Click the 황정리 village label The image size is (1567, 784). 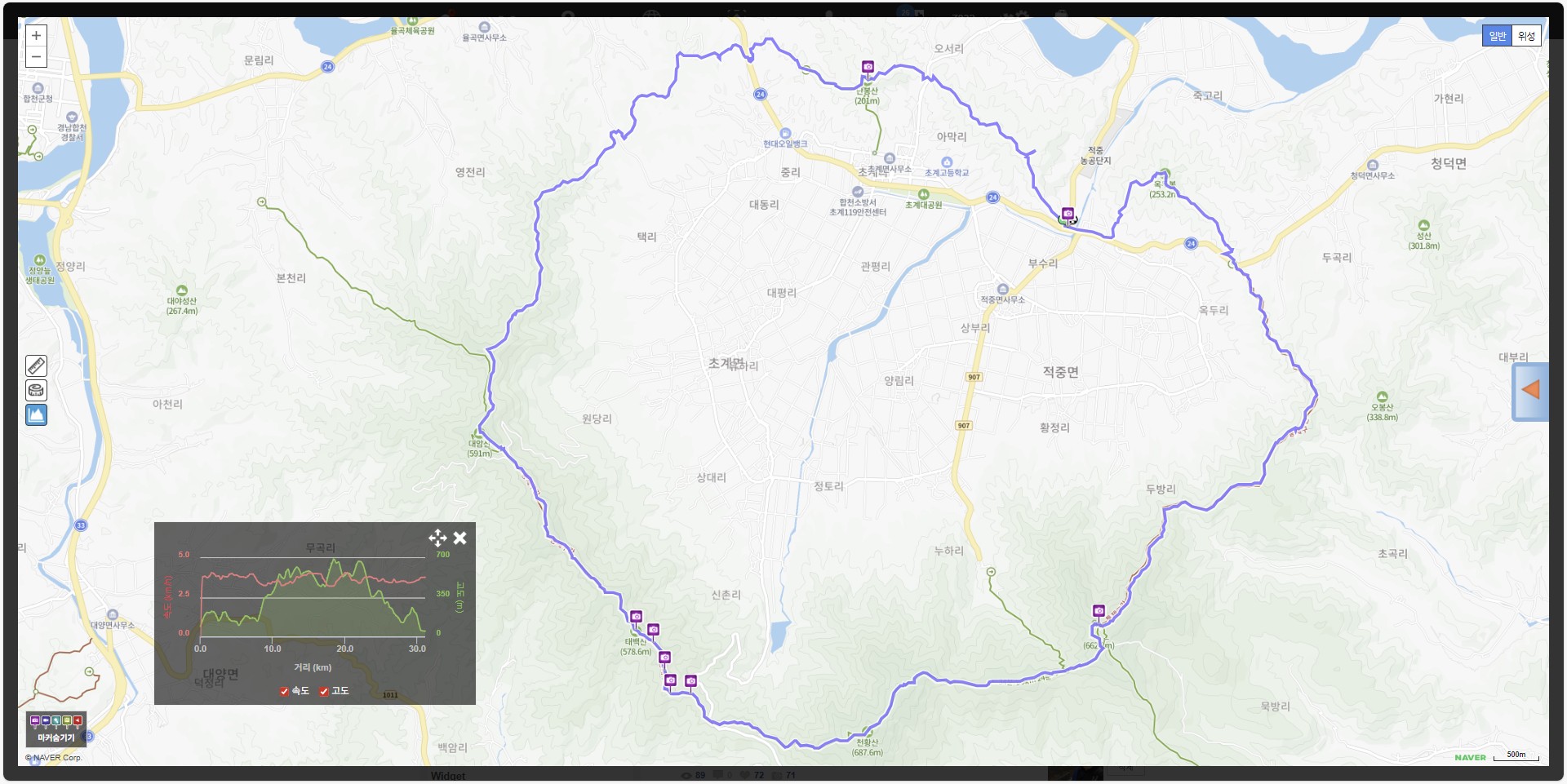(1054, 427)
